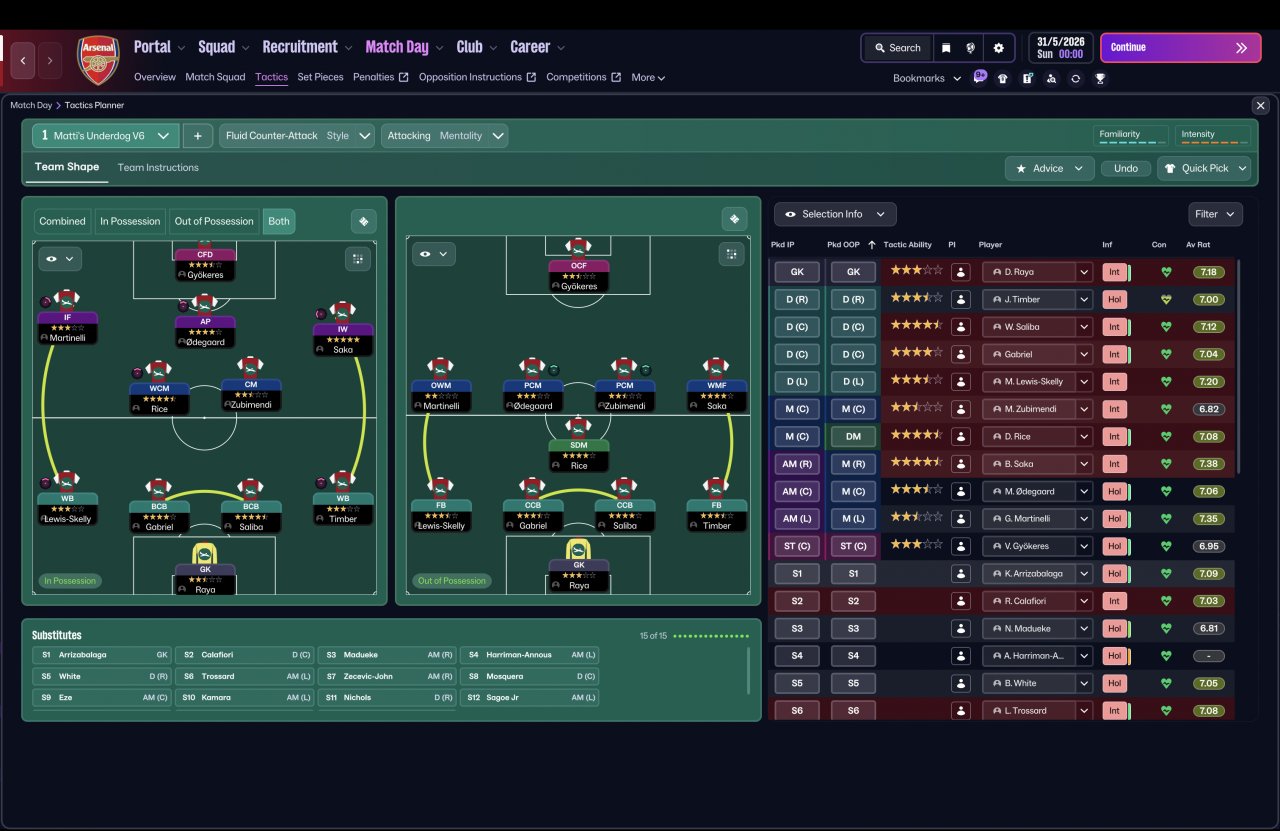Click the circular refresh shortcut icon
This screenshot has width=1280, height=831.
tap(1075, 78)
